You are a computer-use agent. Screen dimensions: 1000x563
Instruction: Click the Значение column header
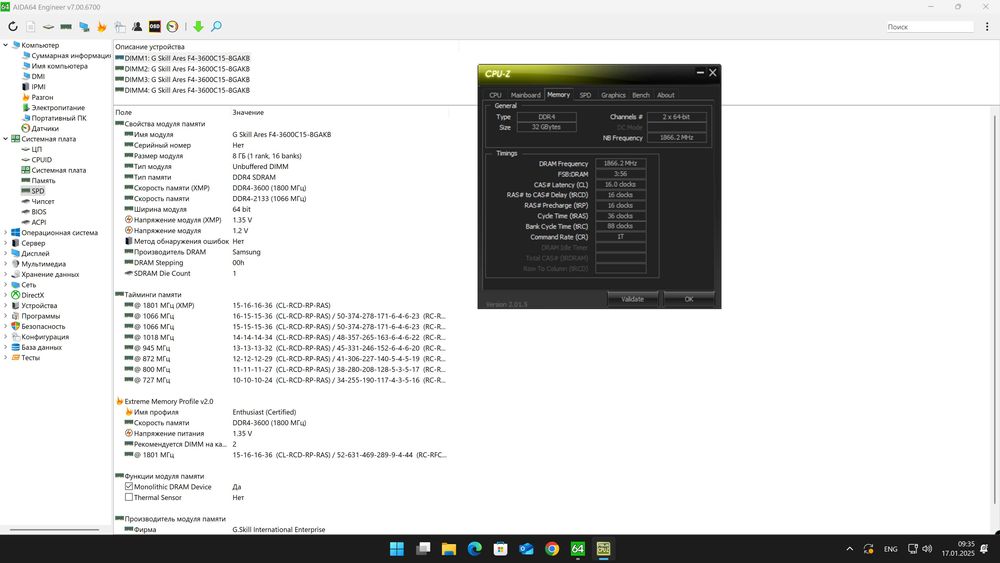click(x=248, y=112)
